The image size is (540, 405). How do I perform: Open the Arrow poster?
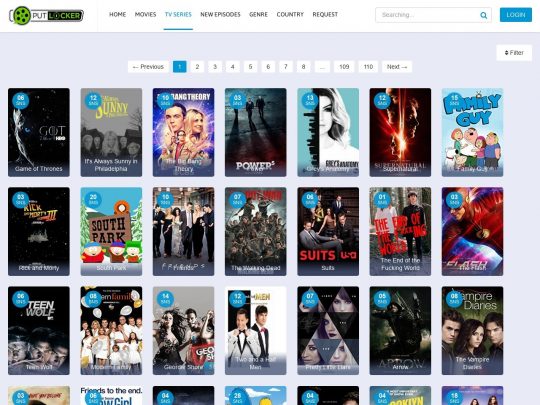coord(400,331)
